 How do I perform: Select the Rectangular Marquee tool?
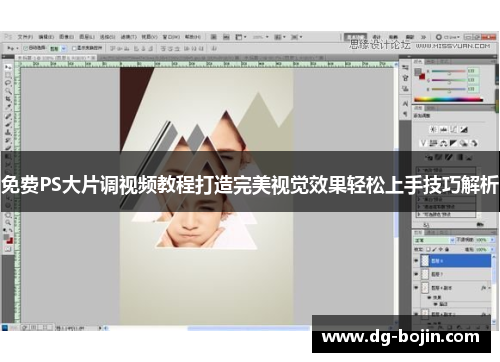coord(8,75)
